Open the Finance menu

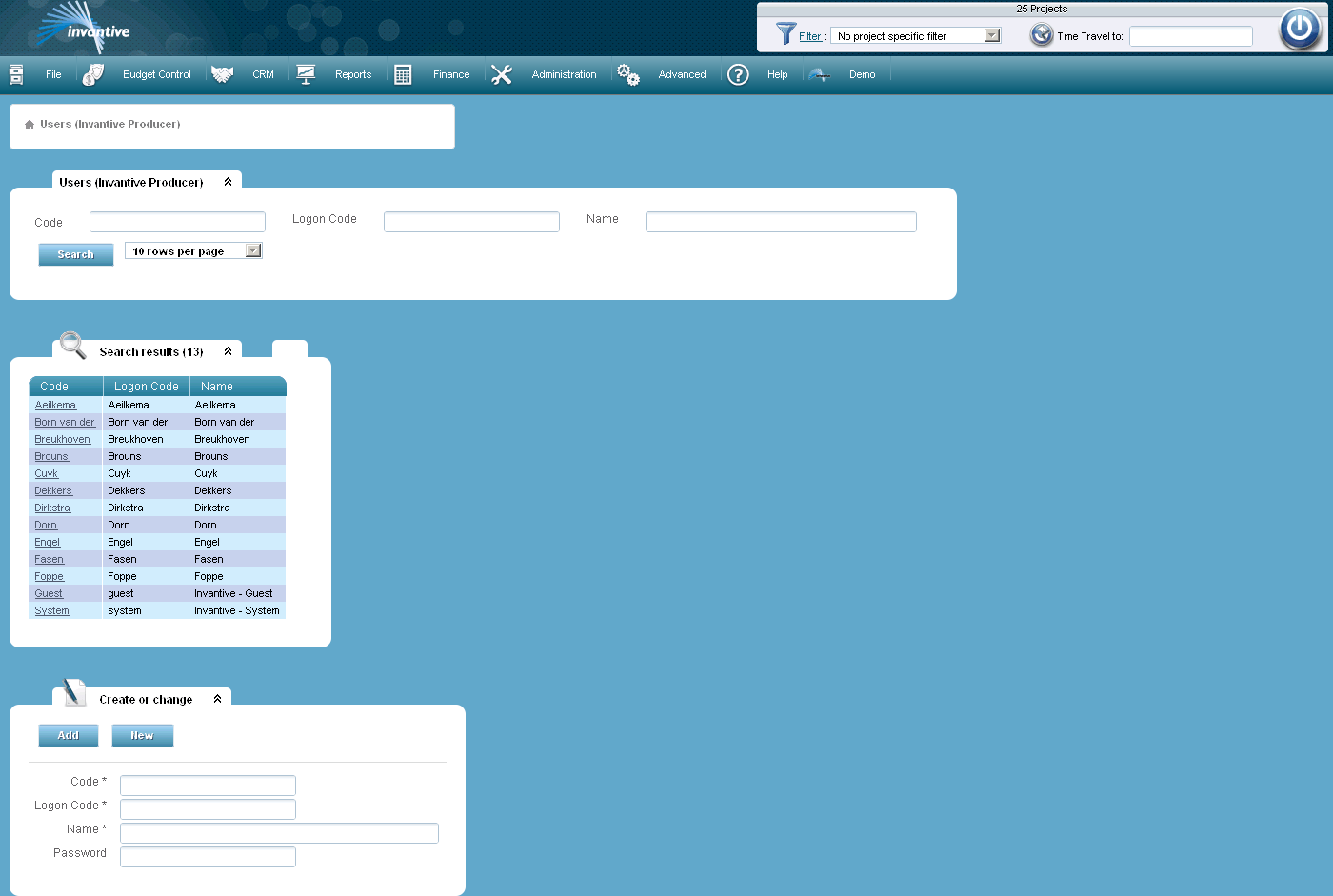[x=451, y=74]
